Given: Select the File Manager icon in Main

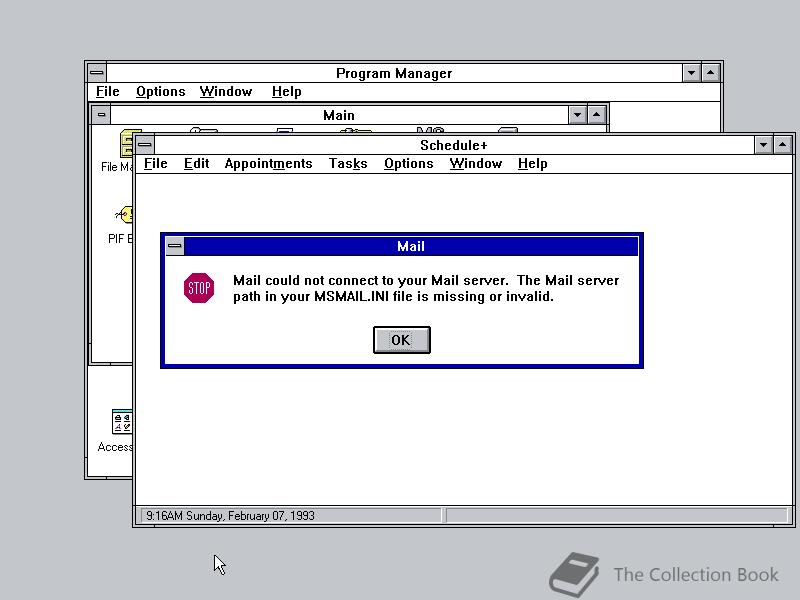Looking at the screenshot, I should [x=126, y=144].
